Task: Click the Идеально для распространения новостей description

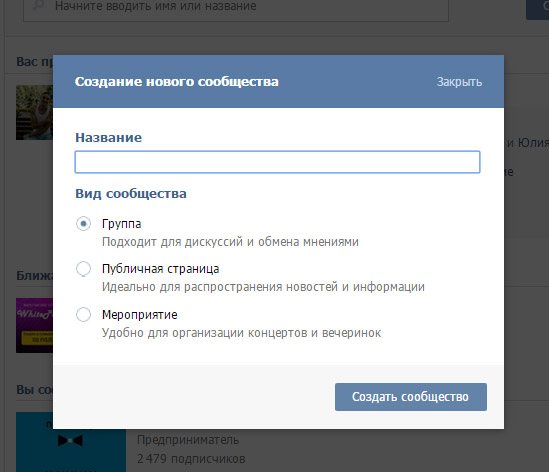Action: point(263,287)
